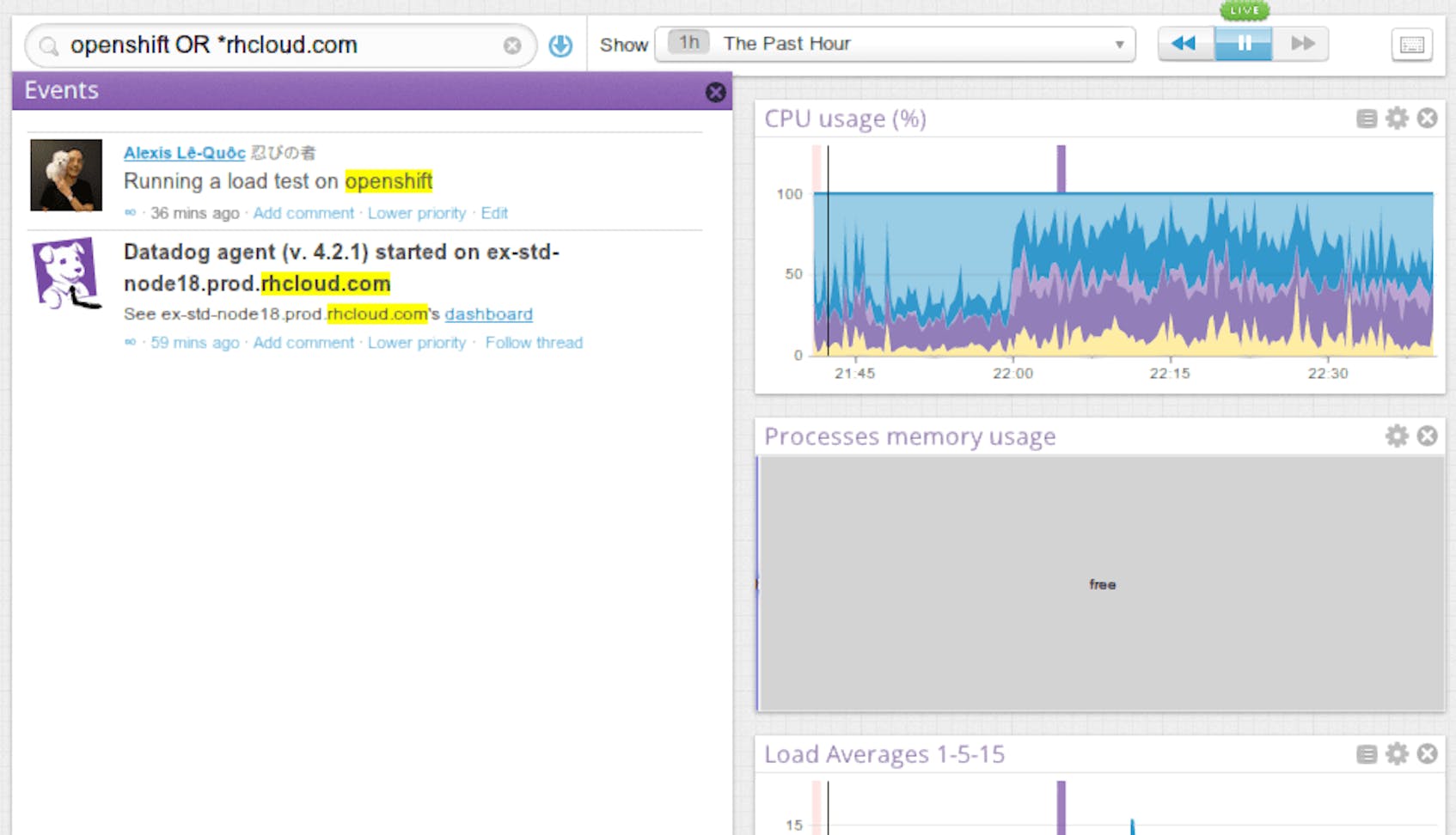
Task: Open ex-std-node18's dashboard link
Action: coord(488,314)
